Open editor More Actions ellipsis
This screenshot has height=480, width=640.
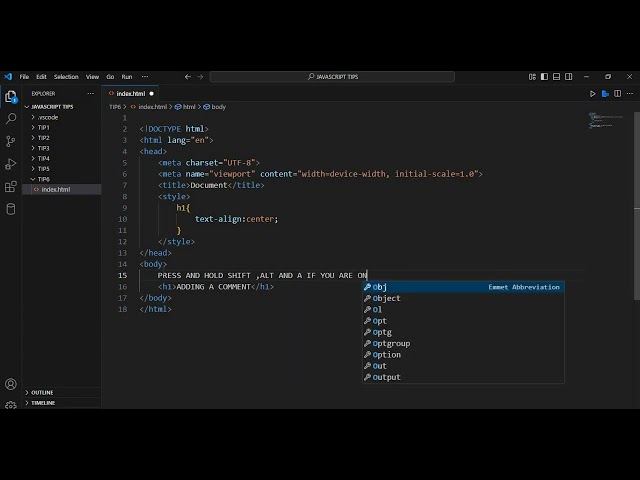pyautogui.click(x=630, y=94)
